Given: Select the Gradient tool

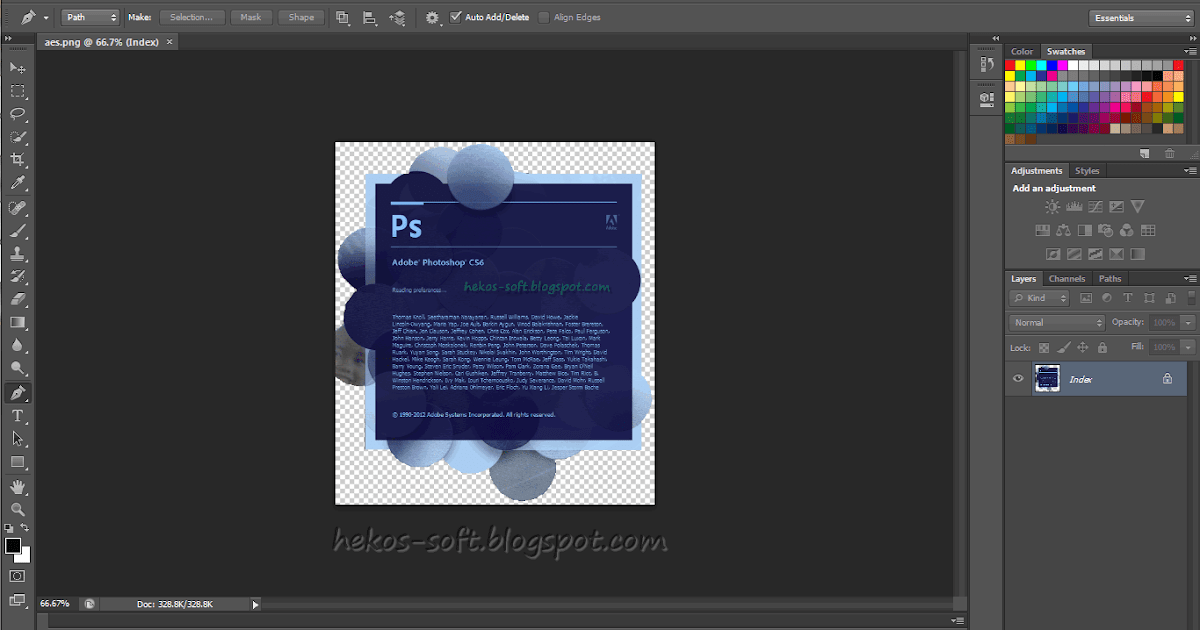Looking at the screenshot, I should coord(18,322).
